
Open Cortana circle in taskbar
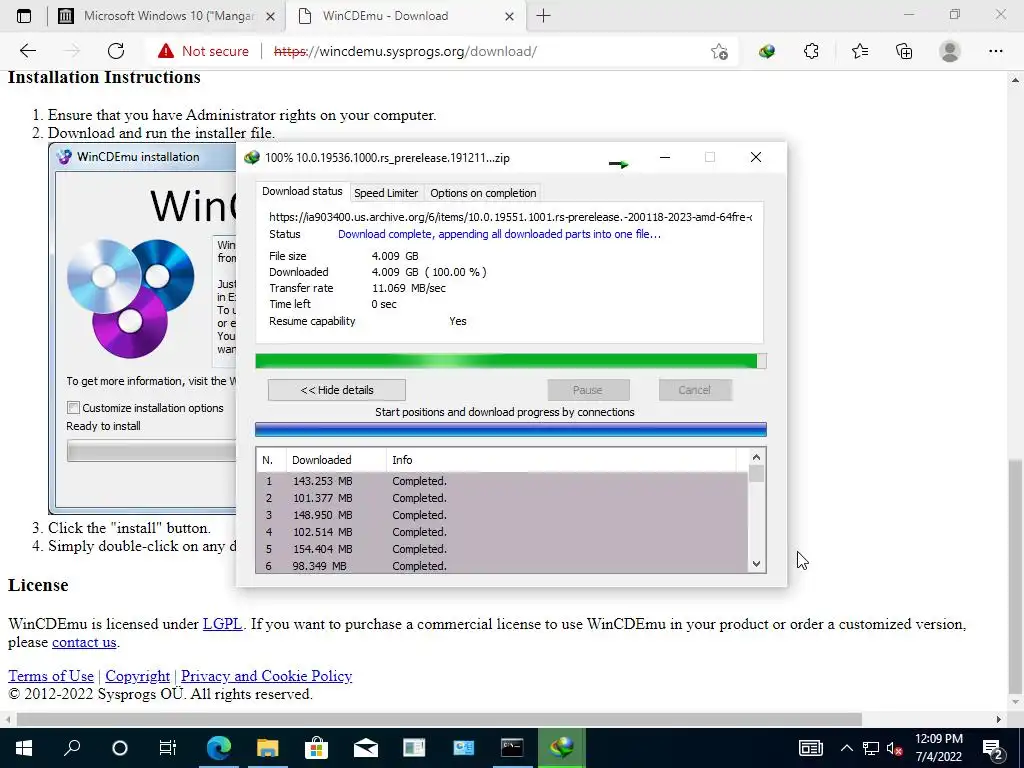click(120, 748)
